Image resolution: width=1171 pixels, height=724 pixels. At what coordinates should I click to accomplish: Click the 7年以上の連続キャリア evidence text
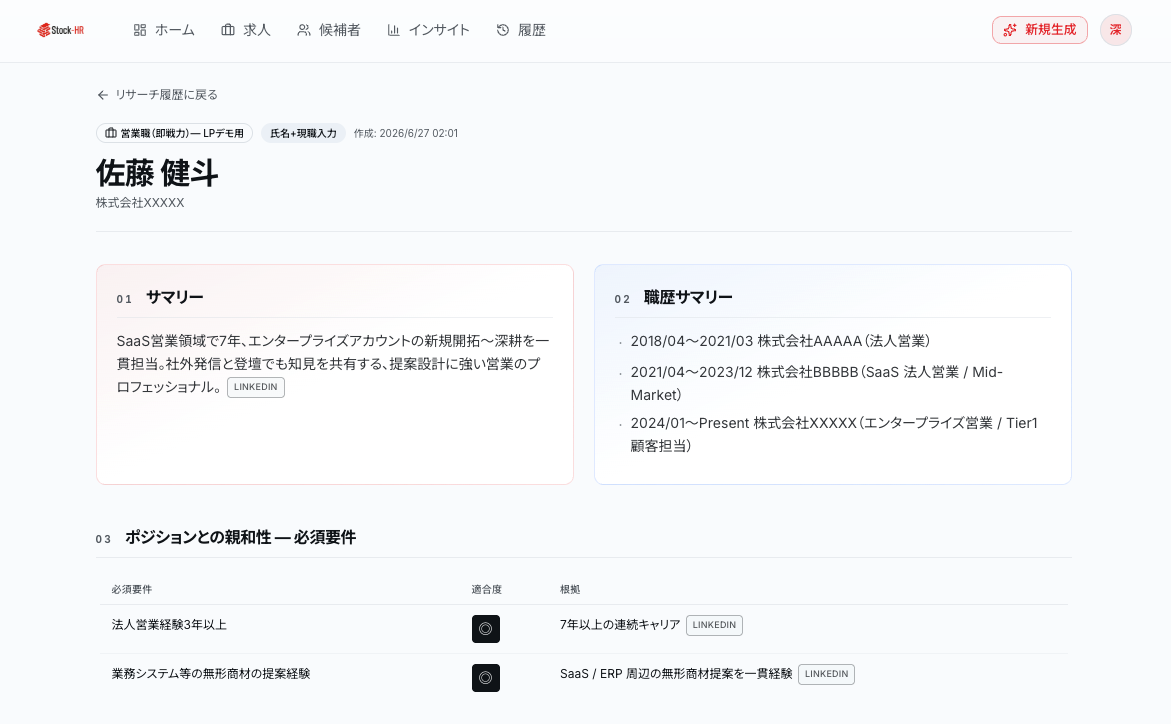[x=620, y=625]
